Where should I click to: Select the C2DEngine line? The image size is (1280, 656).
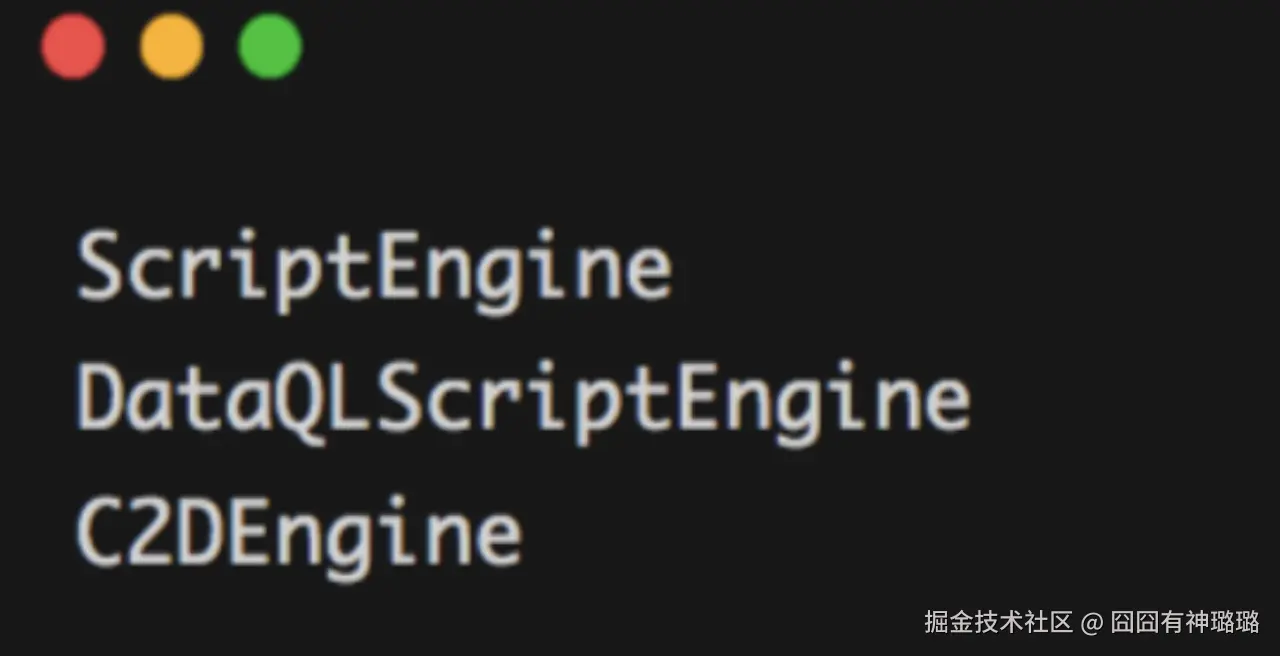[x=299, y=534]
